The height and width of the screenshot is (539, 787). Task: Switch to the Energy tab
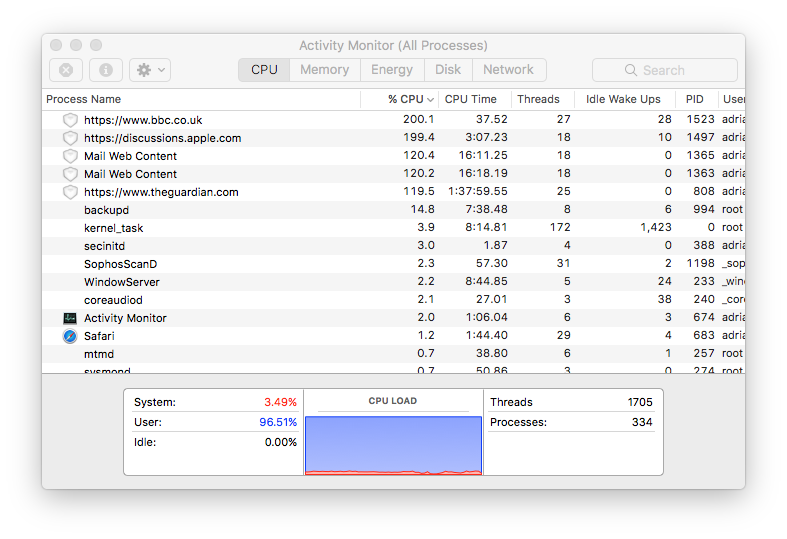click(392, 70)
